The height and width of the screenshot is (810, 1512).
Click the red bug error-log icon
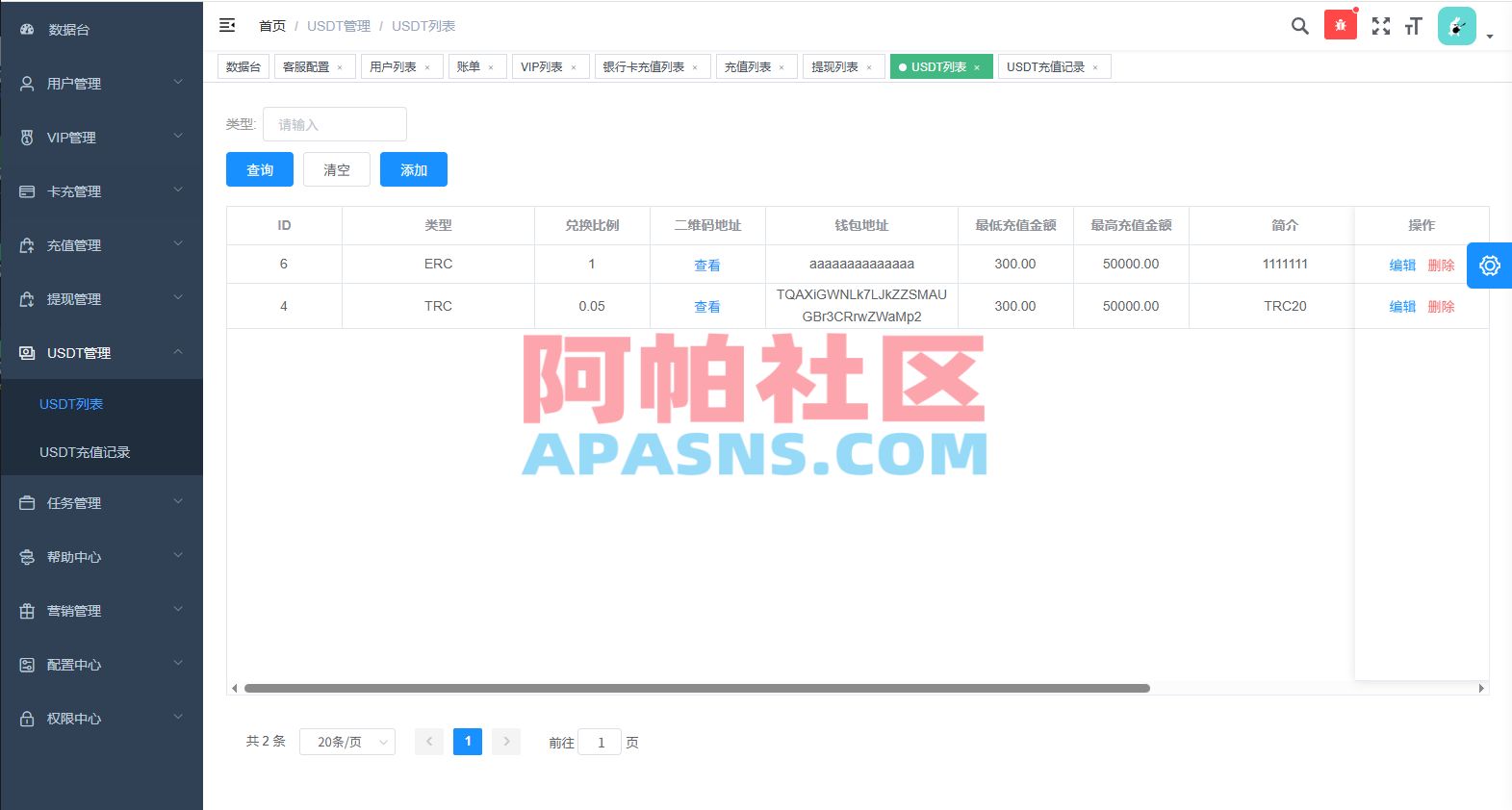[x=1341, y=25]
